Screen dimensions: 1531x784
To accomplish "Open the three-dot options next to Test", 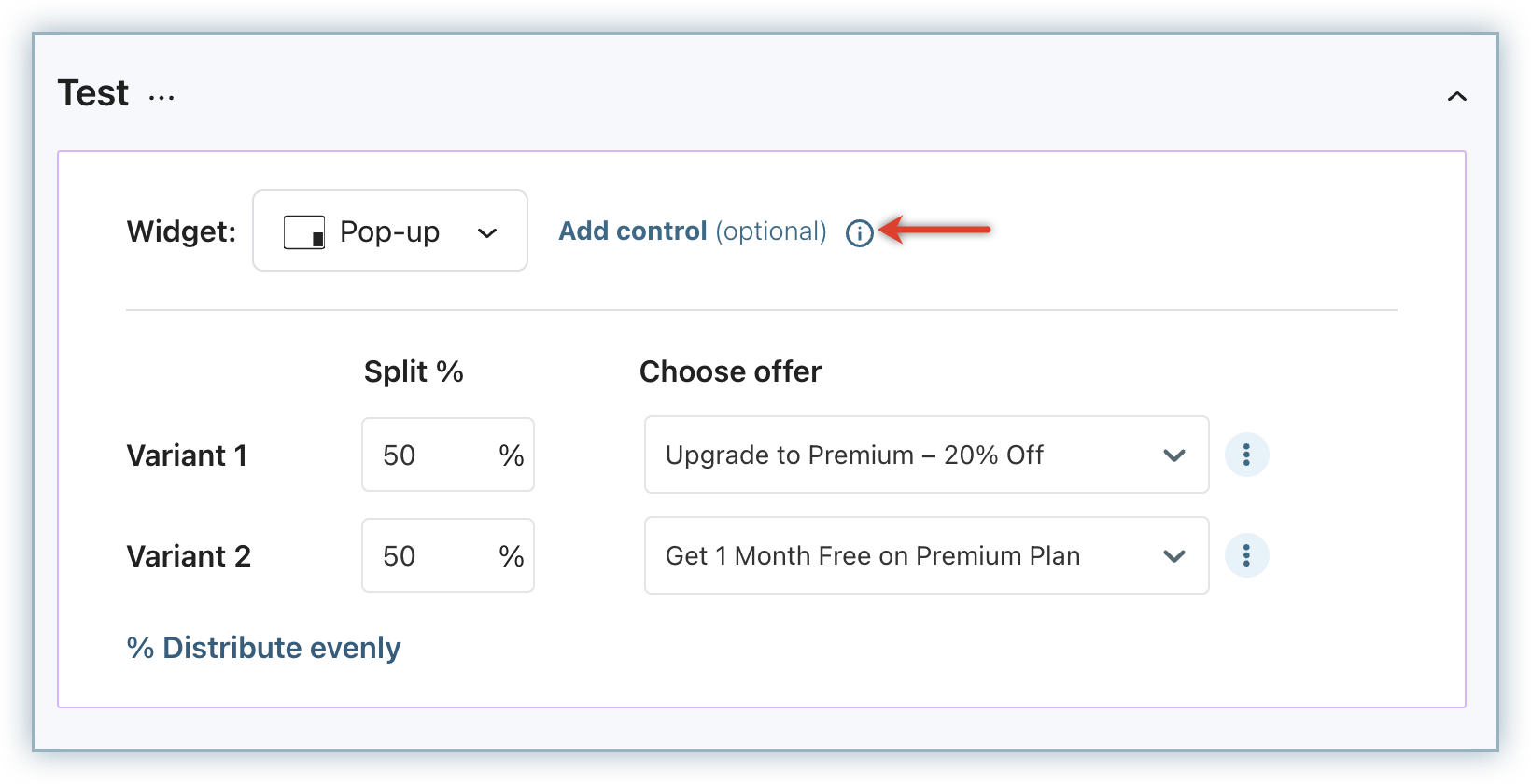I will [x=162, y=97].
